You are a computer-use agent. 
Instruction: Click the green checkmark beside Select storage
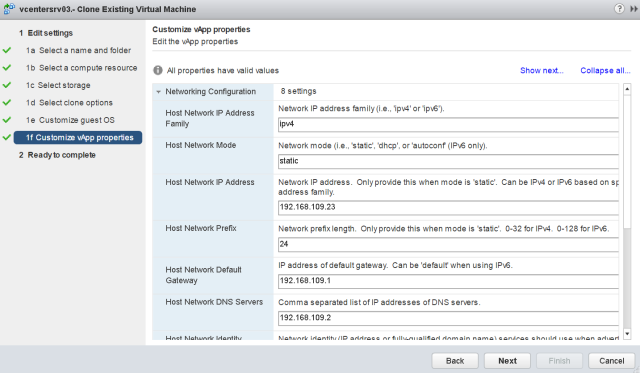tap(7, 85)
